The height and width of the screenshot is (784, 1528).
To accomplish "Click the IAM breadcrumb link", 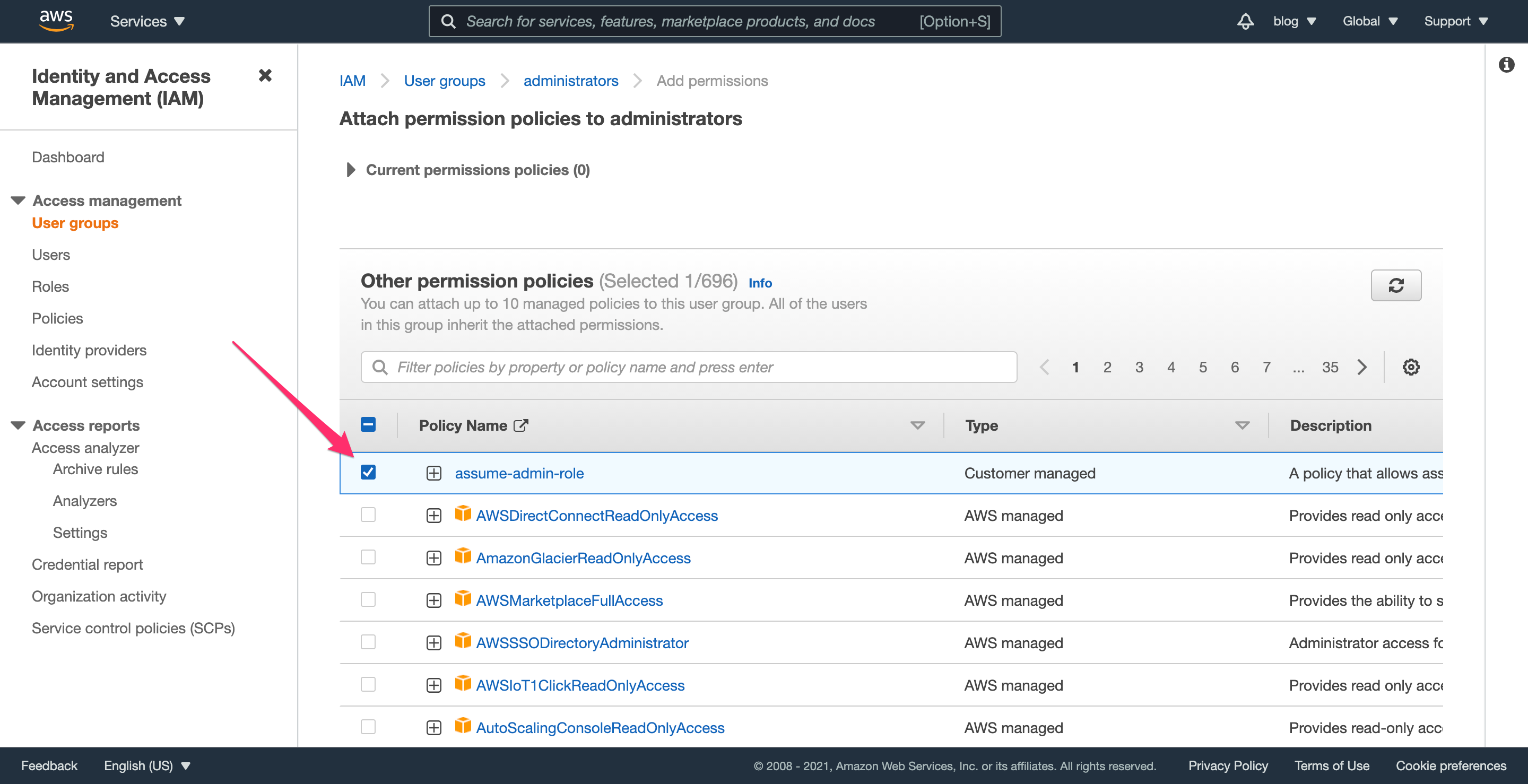I will point(352,81).
